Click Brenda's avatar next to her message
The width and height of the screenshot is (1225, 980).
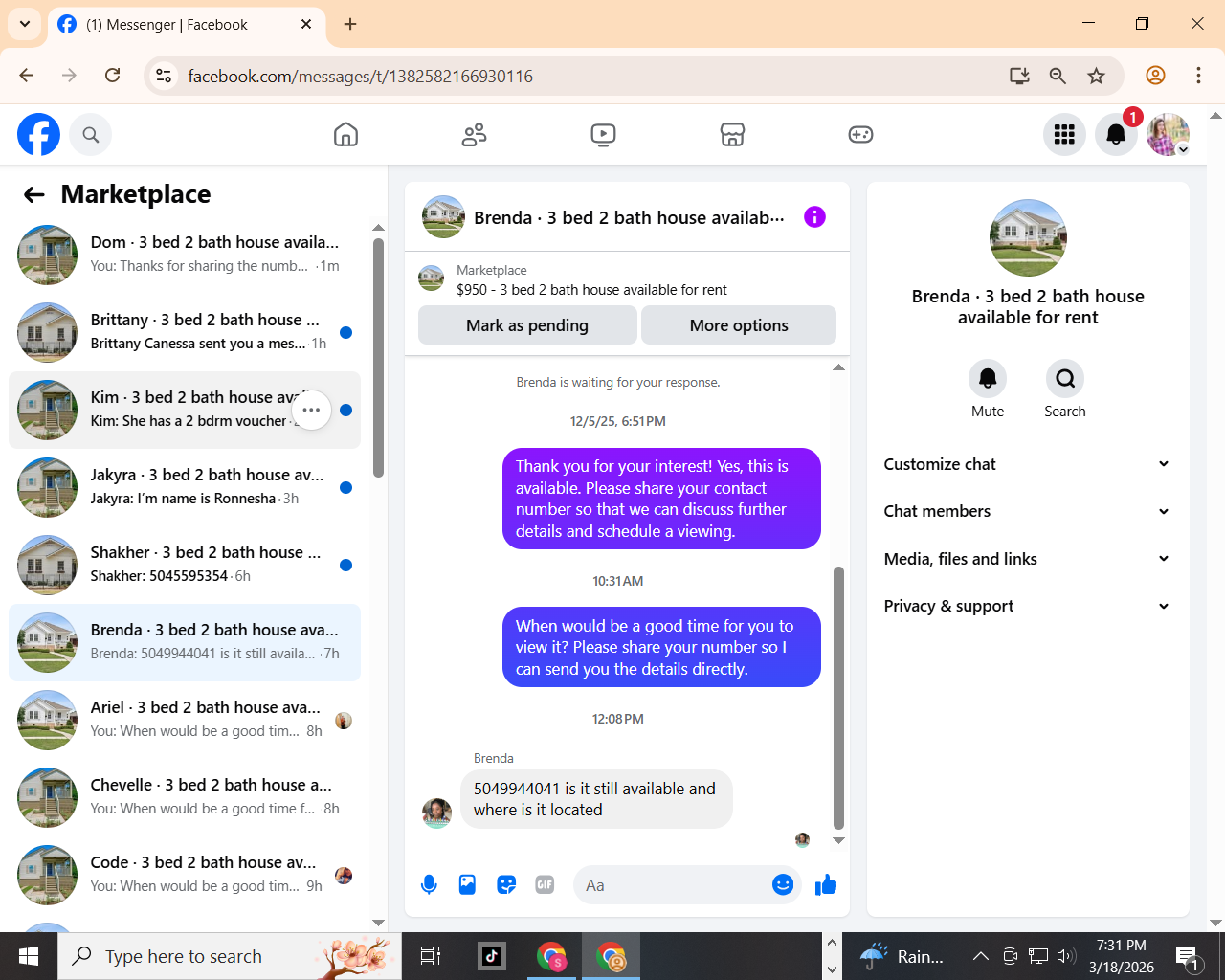click(x=436, y=813)
